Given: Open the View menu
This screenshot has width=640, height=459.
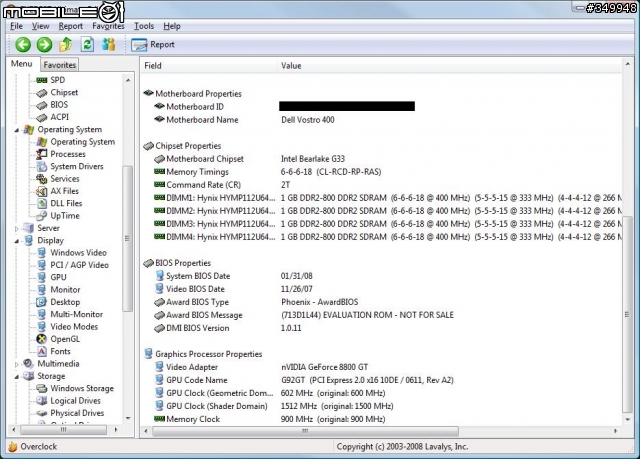Looking at the screenshot, I should click(x=40, y=26).
